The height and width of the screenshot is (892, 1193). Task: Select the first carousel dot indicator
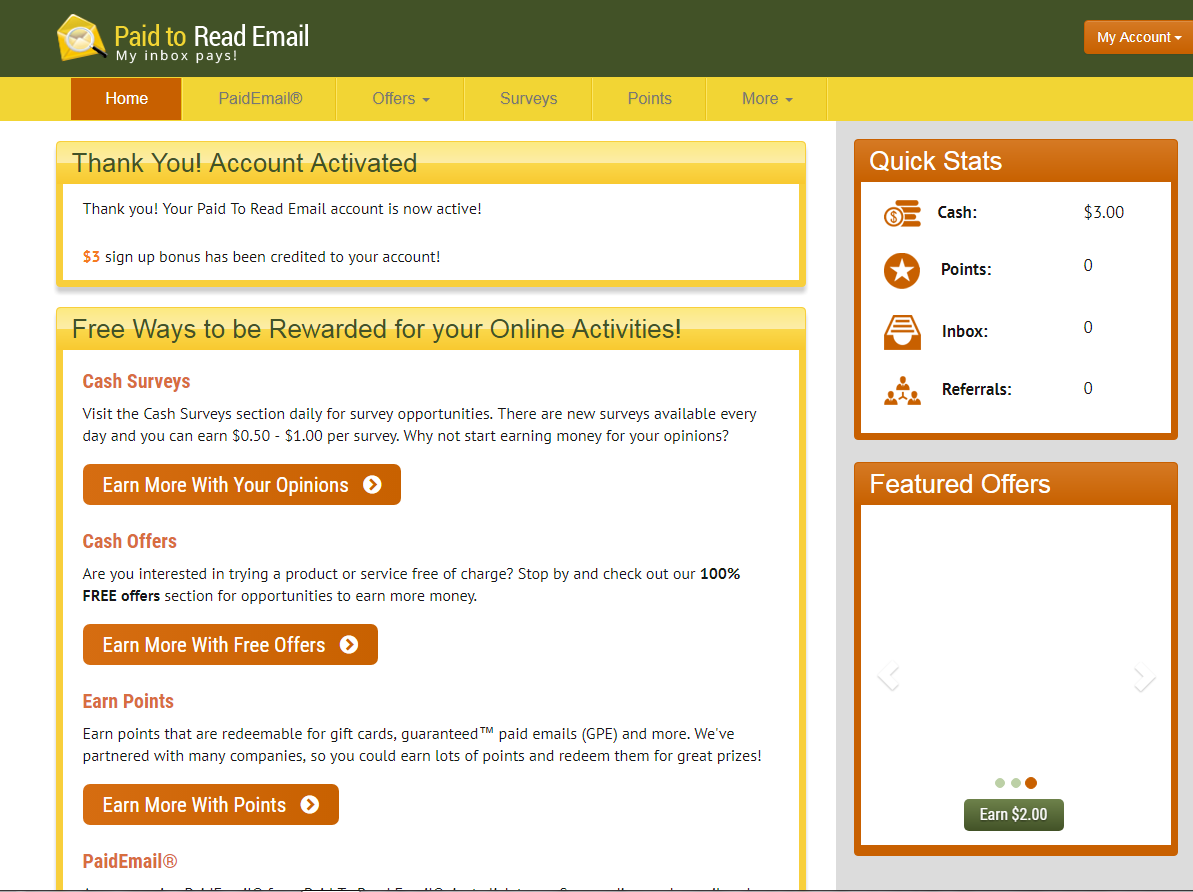[x=1000, y=782]
